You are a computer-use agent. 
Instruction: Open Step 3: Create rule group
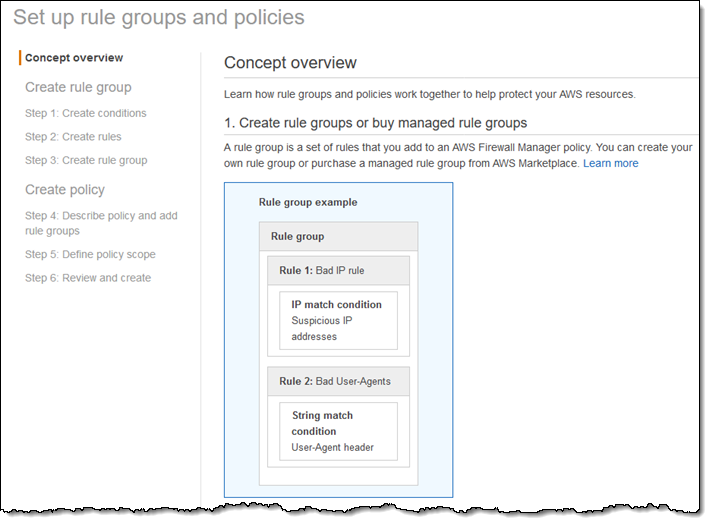pyautogui.click(x=86, y=160)
